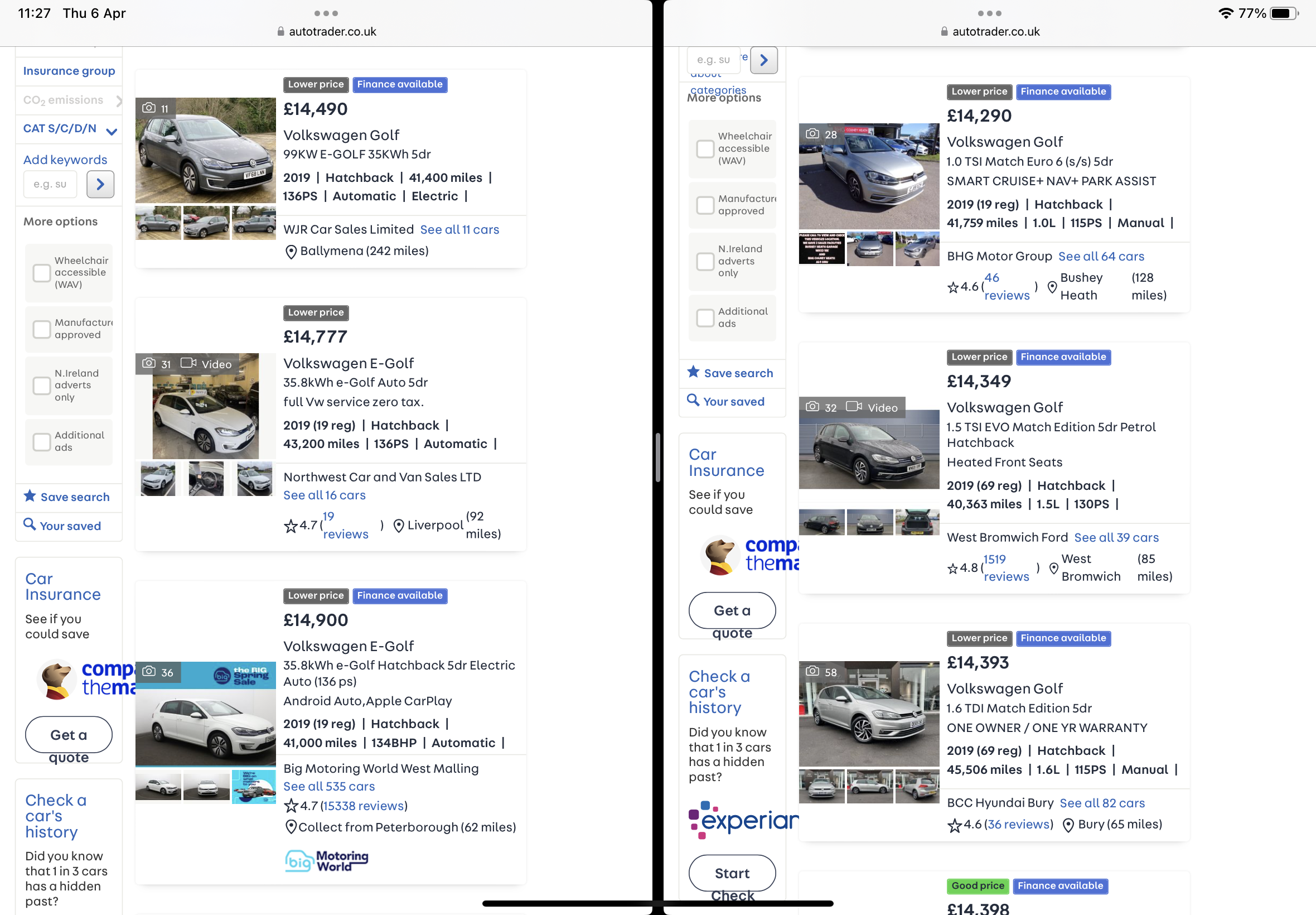Tap Video icon on £14,349 Golf listing
1316x915 pixels.
coord(854,407)
